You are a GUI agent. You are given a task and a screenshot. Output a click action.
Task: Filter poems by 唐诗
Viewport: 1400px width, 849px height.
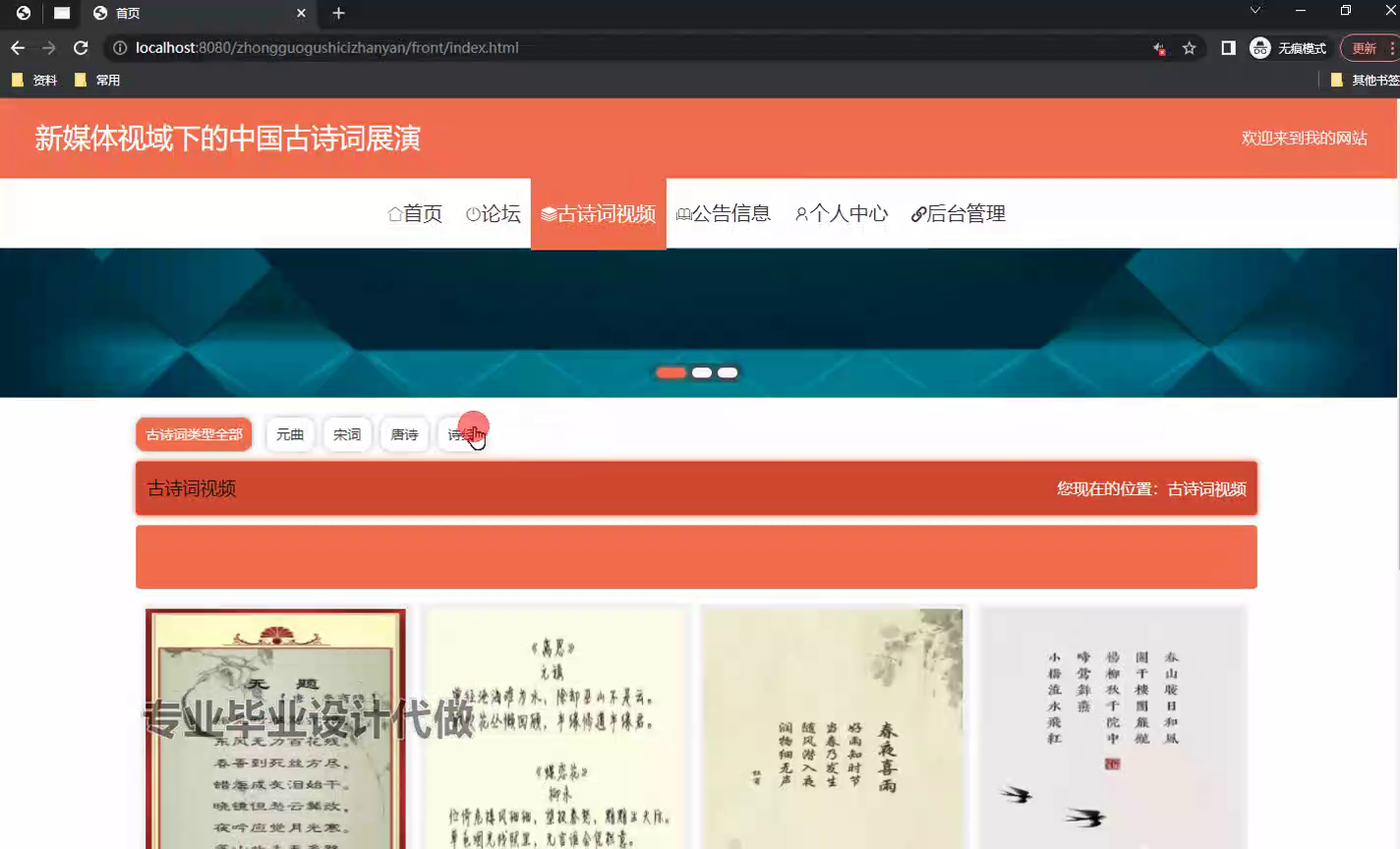coord(404,434)
